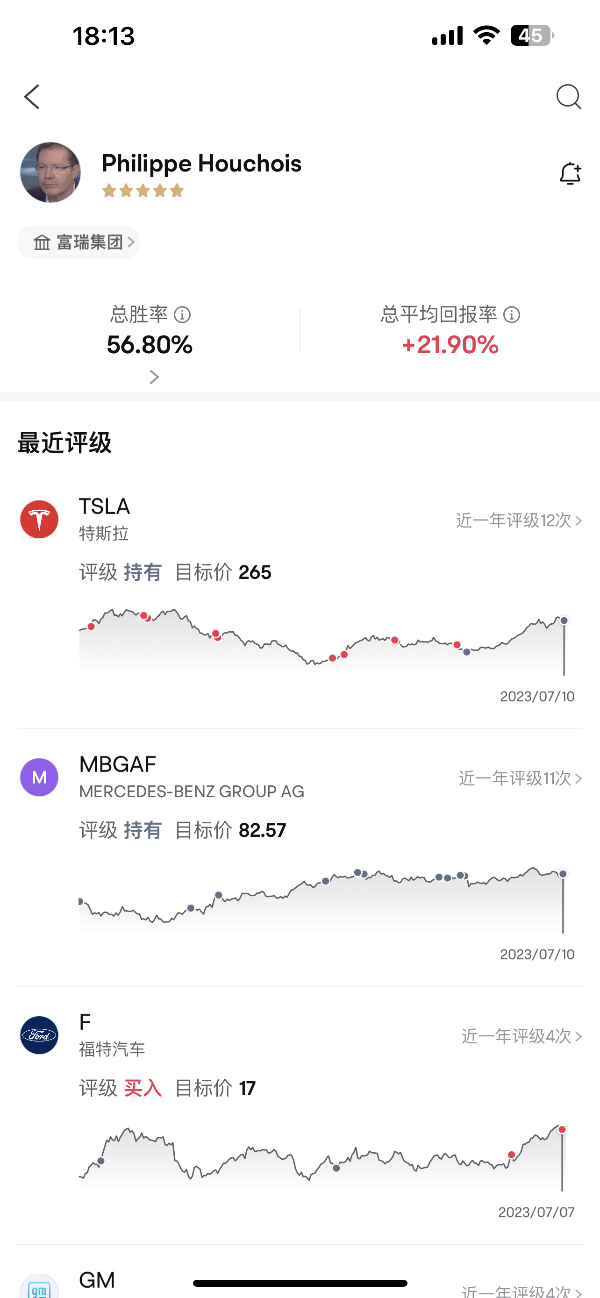Screen dimensions: 600x1298
Task: Tap the info icon beside 总胜率
Action: click(182, 315)
